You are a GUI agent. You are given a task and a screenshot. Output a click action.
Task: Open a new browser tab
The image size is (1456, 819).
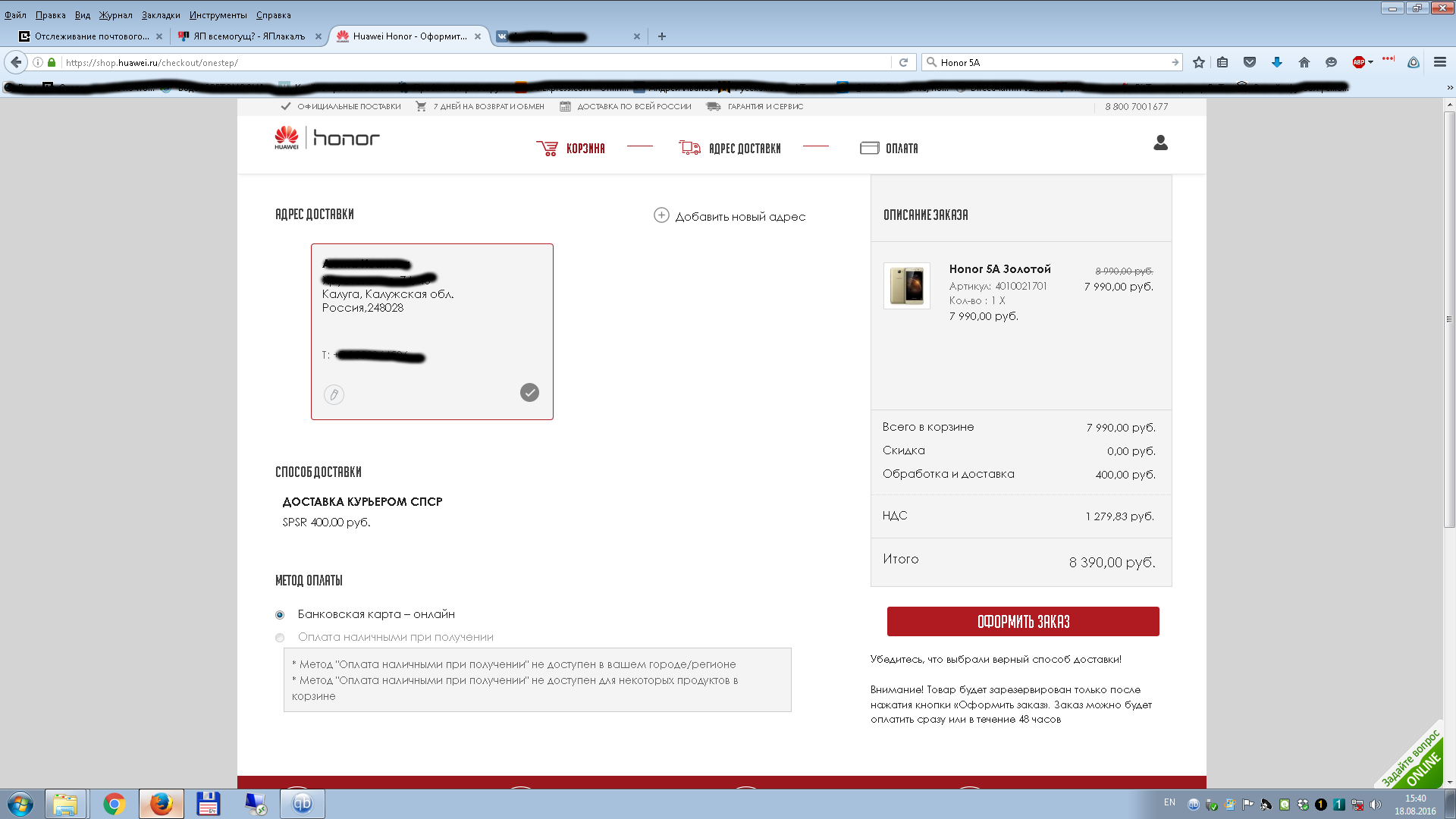[662, 36]
